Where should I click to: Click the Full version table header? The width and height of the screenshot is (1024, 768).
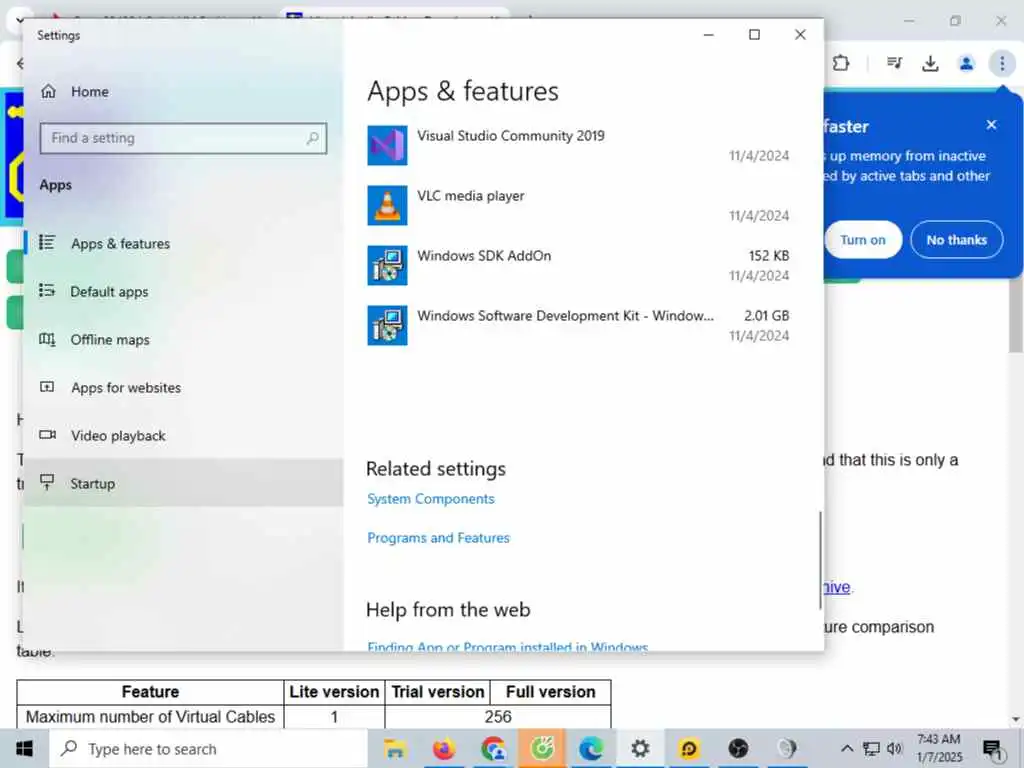[551, 692]
